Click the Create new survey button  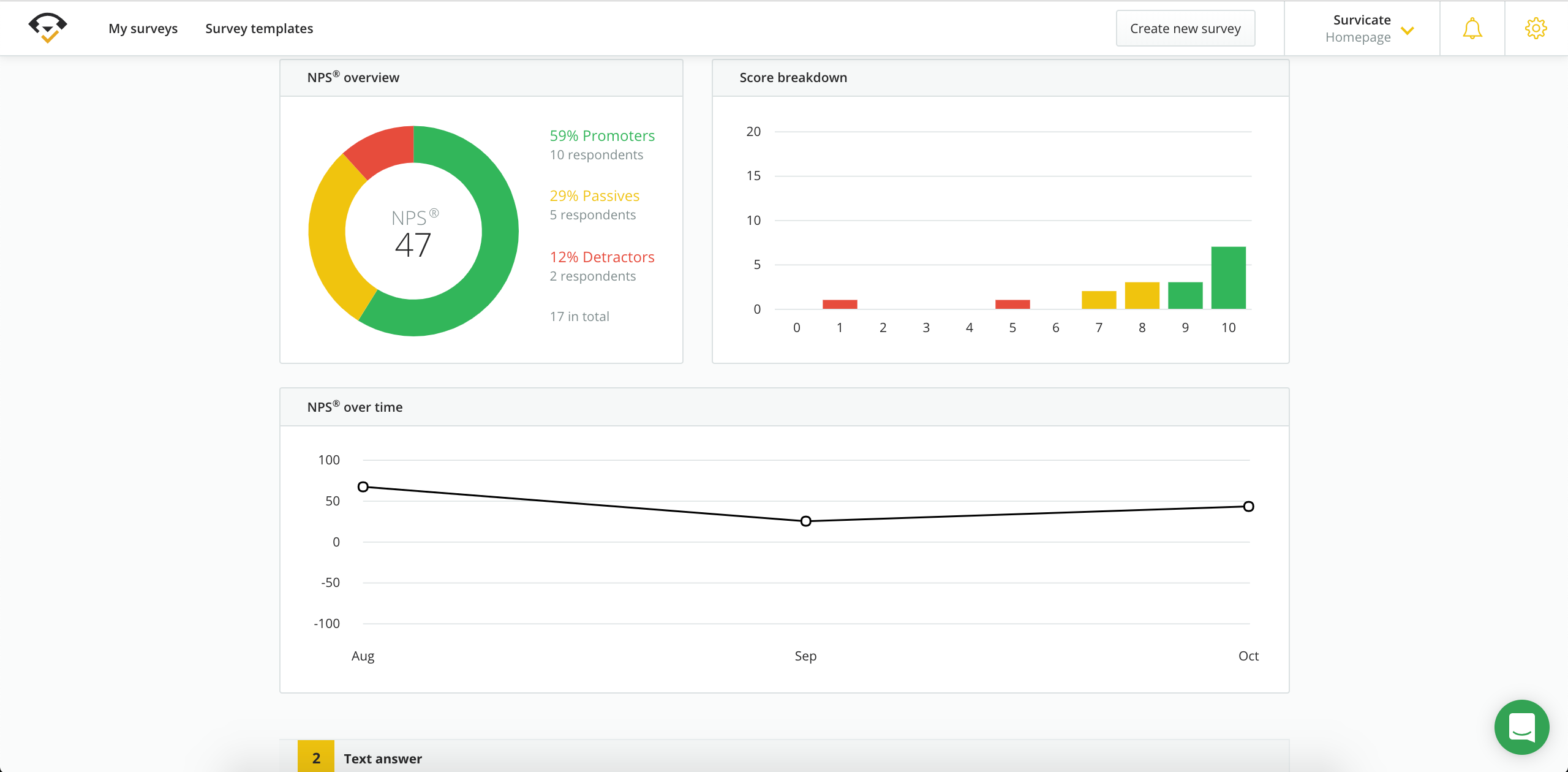1185,27
